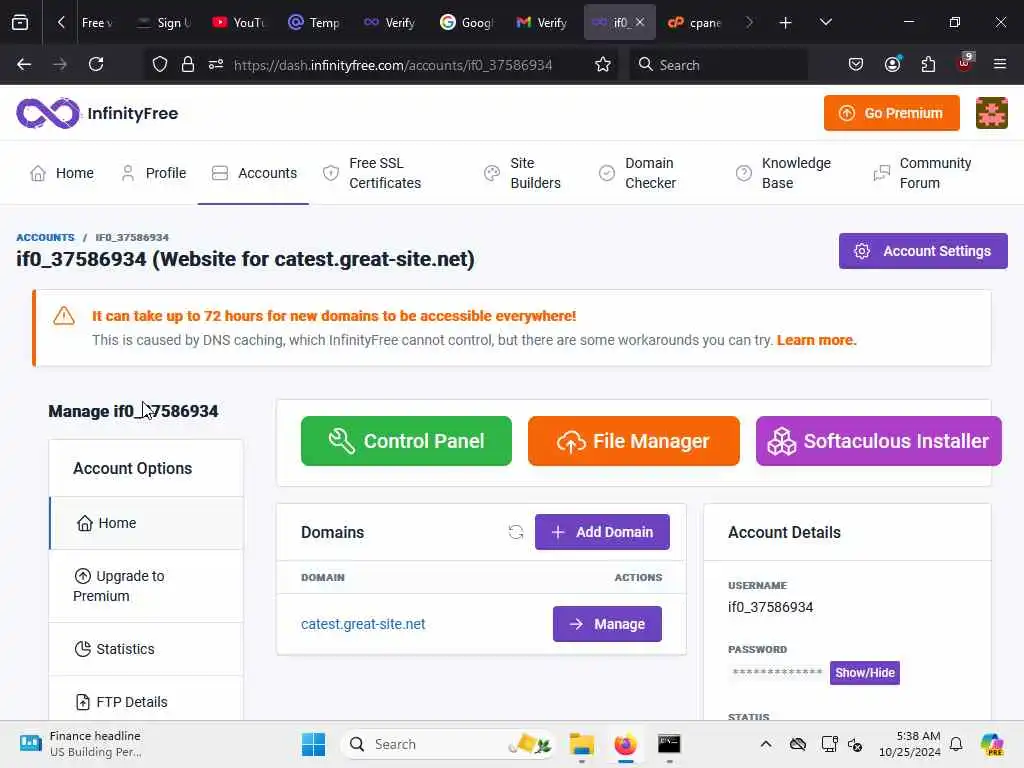Viewport: 1024px width, 768px height.
Task: Open the shield tracking protection icon
Action: click(x=160, y=64)
